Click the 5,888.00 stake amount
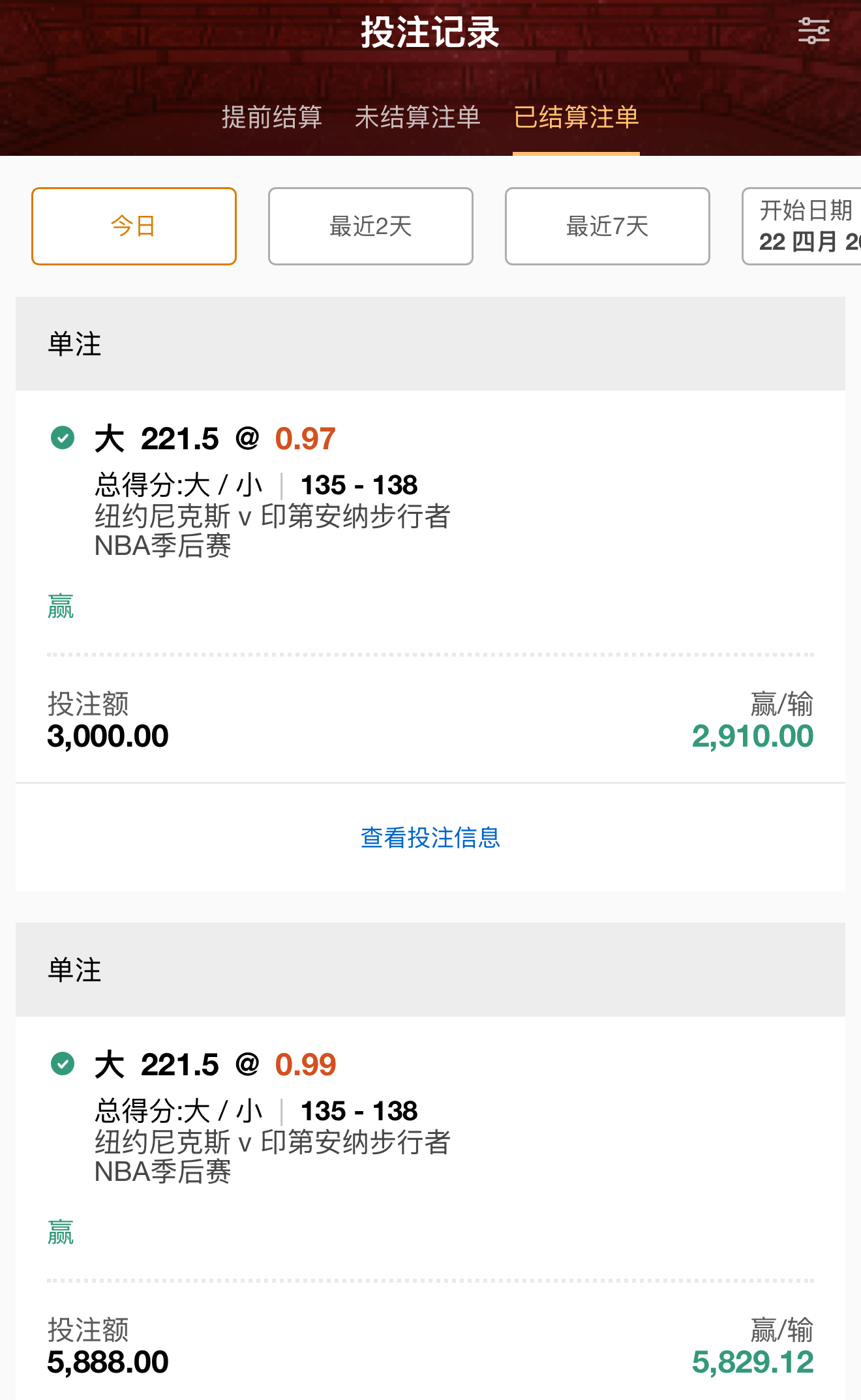This screenshot has width=861, height=1400. pos(108,1362)
